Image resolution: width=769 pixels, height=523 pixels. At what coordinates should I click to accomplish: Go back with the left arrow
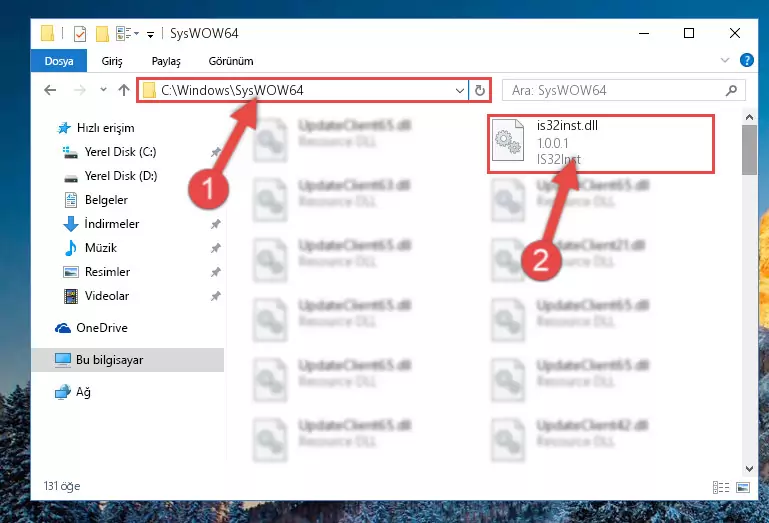tap(50, 90)
